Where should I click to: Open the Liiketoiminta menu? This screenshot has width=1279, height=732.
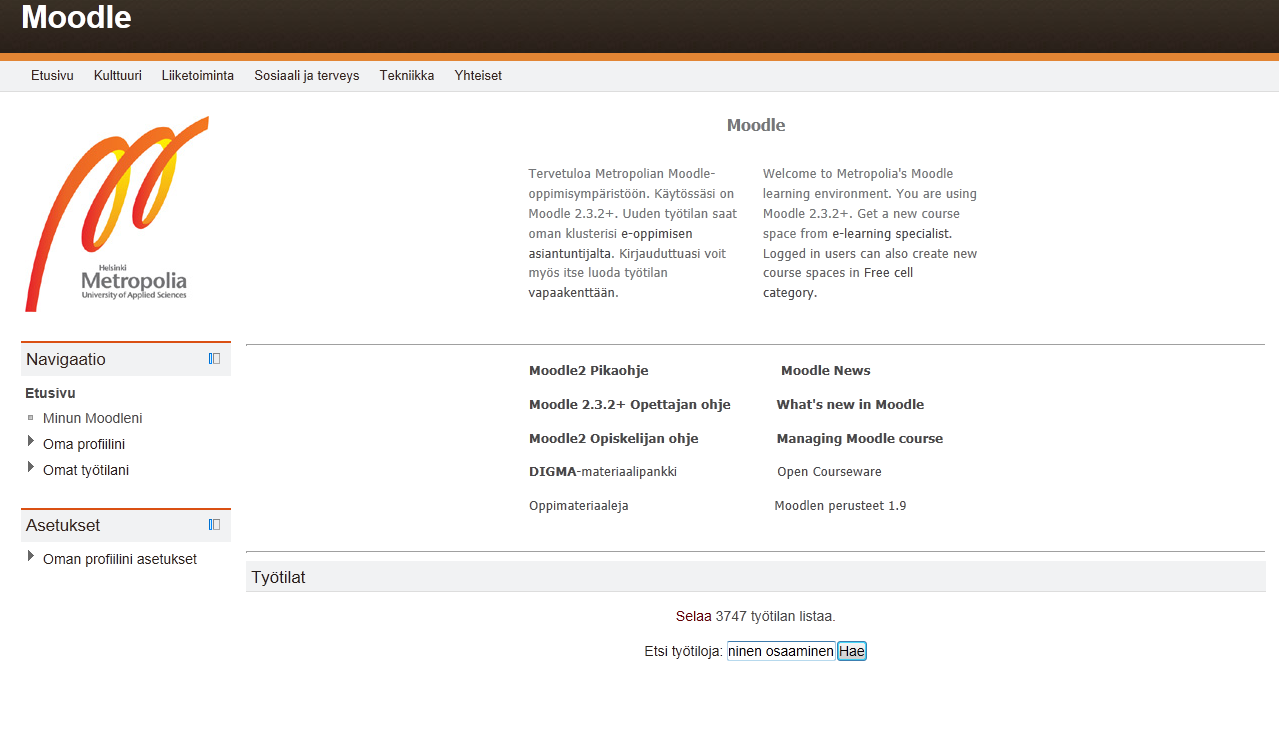click(198, 76)
